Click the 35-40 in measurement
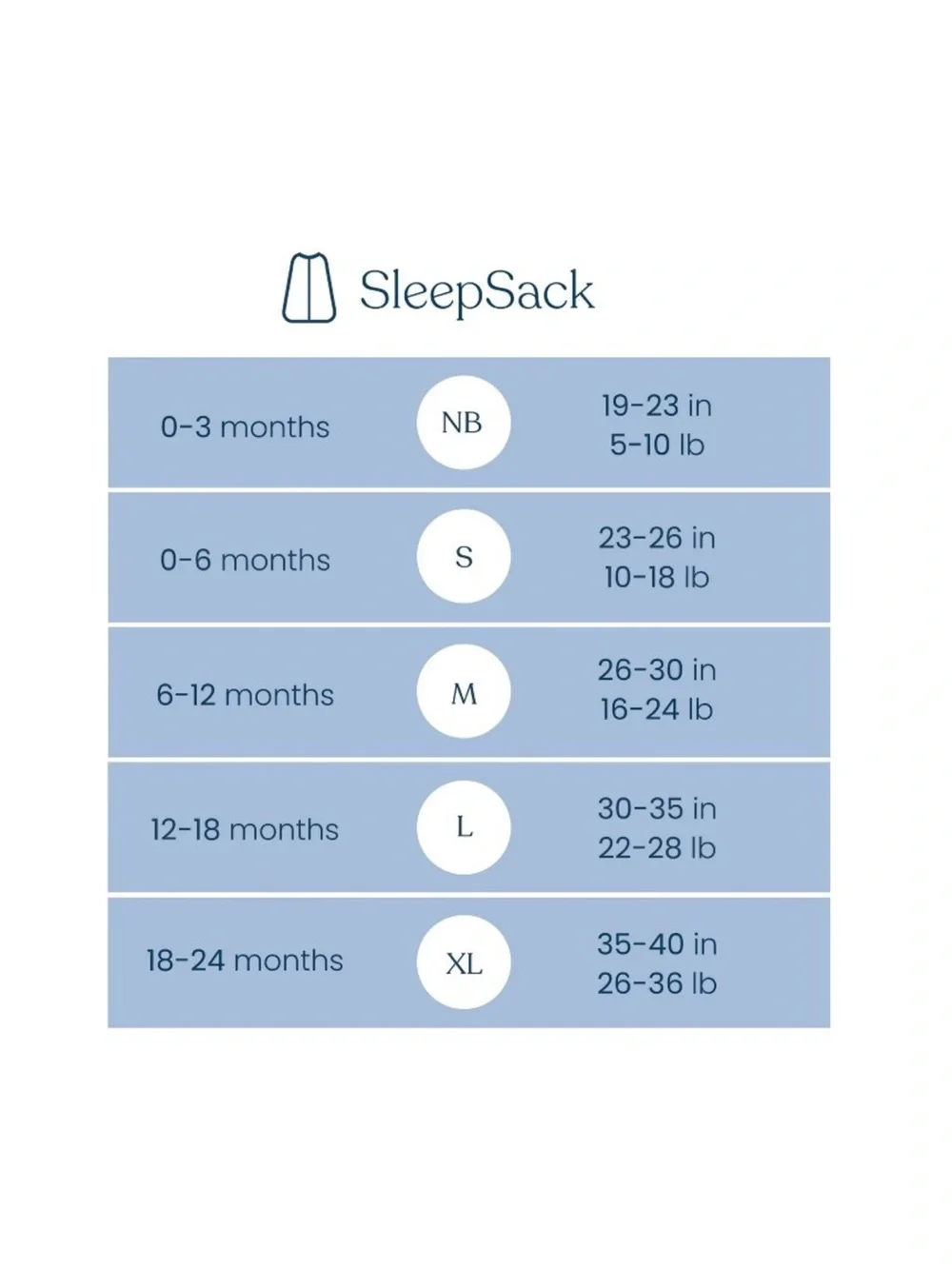The width and height of the screenshot is (952, 1269). (657, 944)
